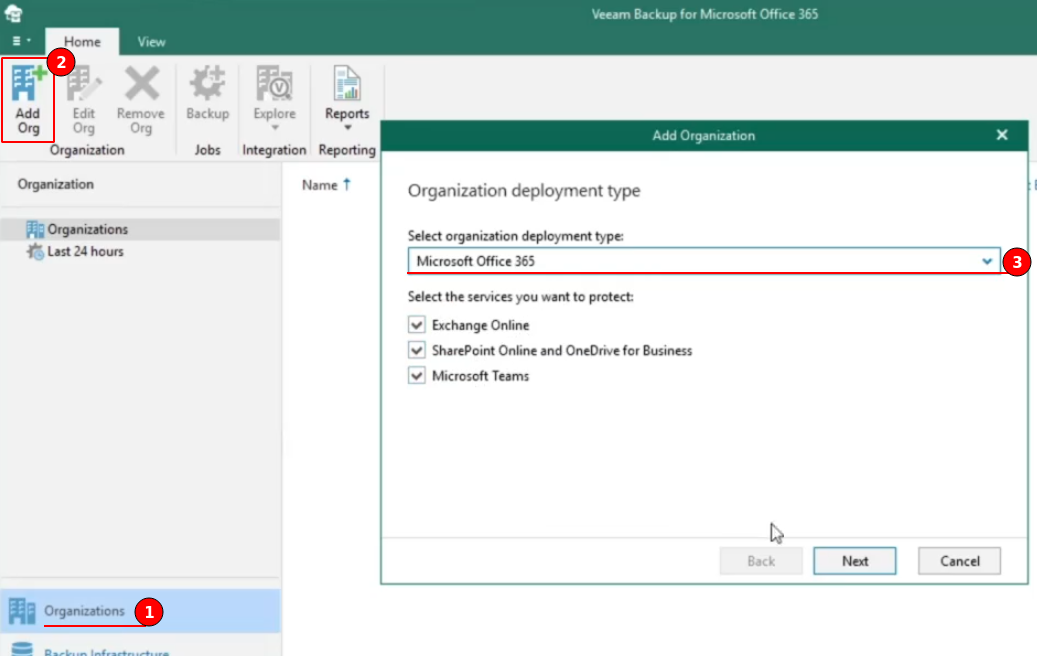
Task: Open the main hamburger menu
Action: pos(21,41)
